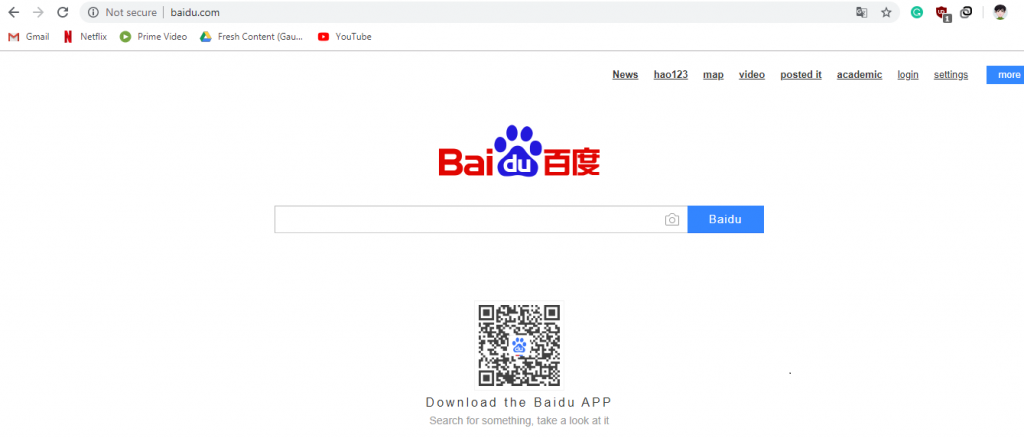Click the spiral extension icon beside the shield
Screen dimensions: 1024x438
coord(967,12)
